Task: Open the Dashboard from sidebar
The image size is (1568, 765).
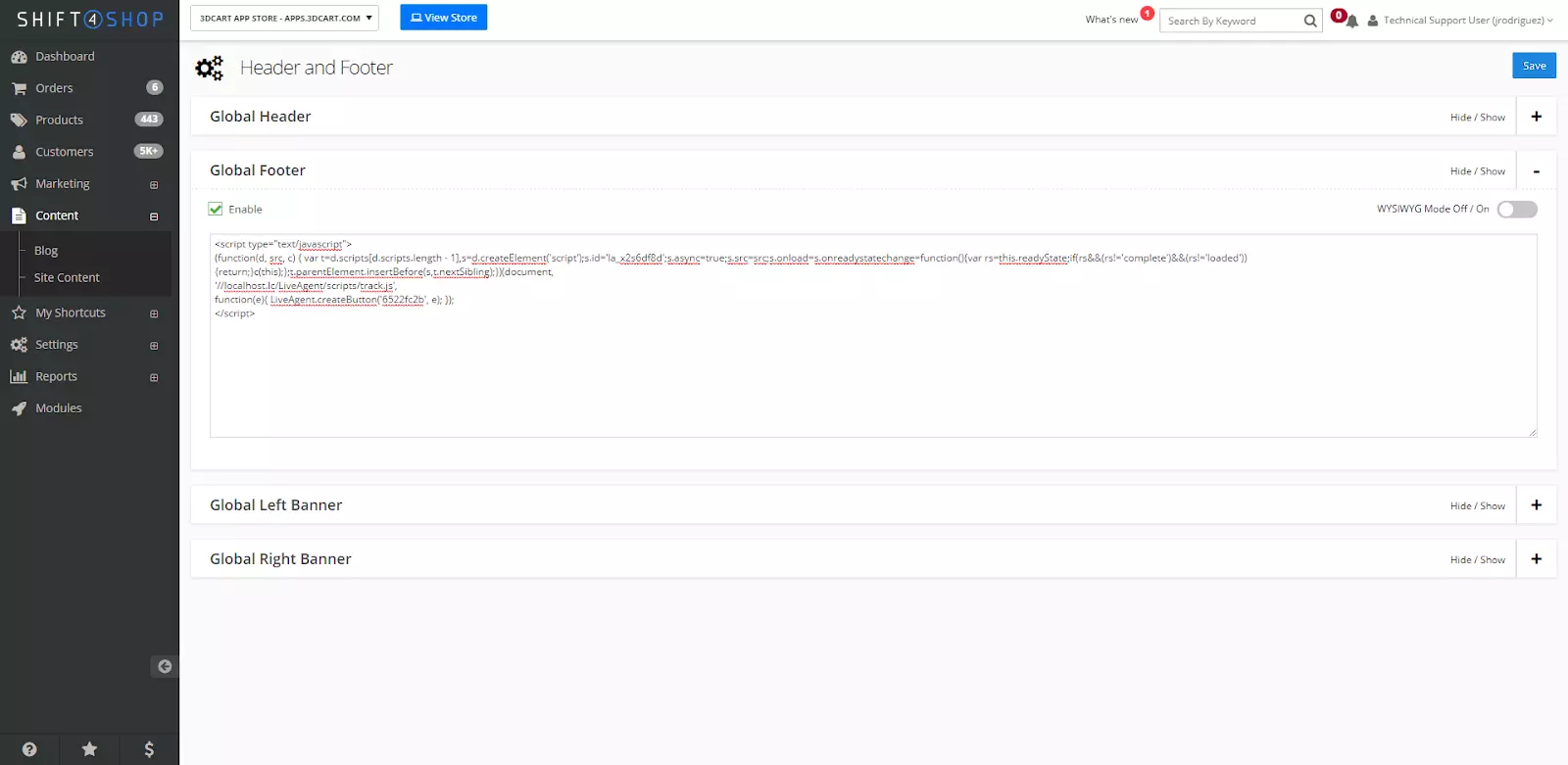Action: coord(65,57)
